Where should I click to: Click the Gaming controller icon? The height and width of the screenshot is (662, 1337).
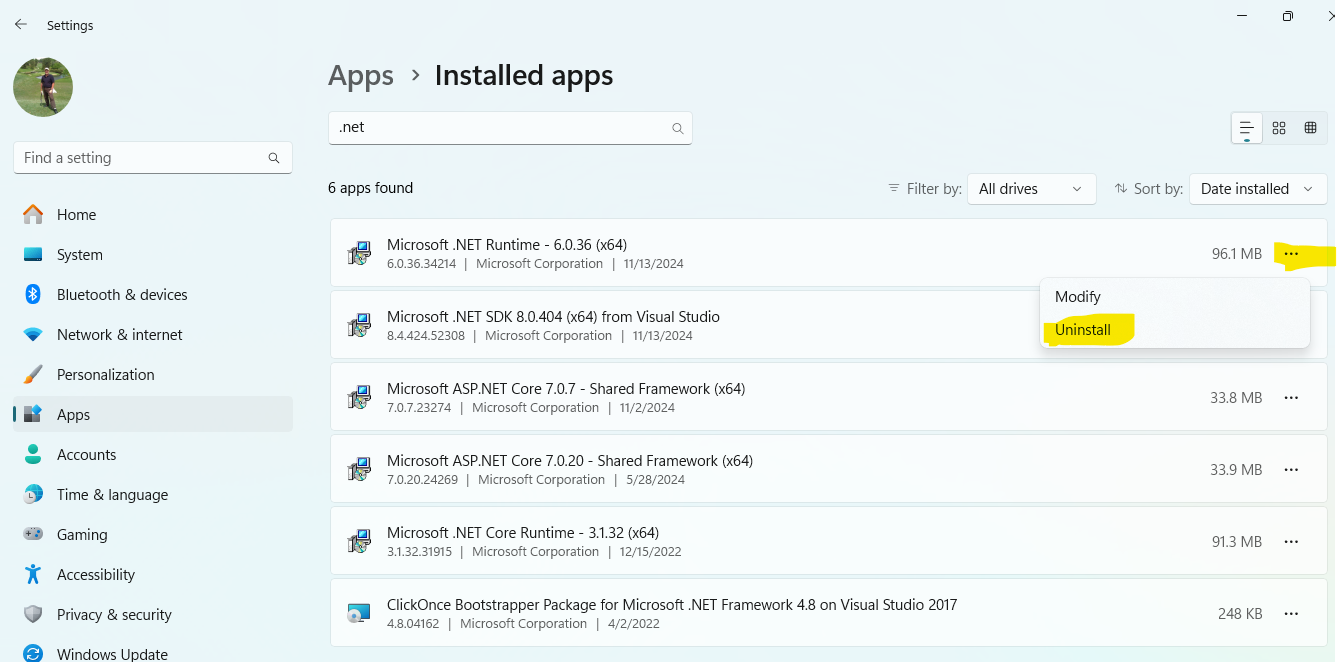click(x=33, y=534)
